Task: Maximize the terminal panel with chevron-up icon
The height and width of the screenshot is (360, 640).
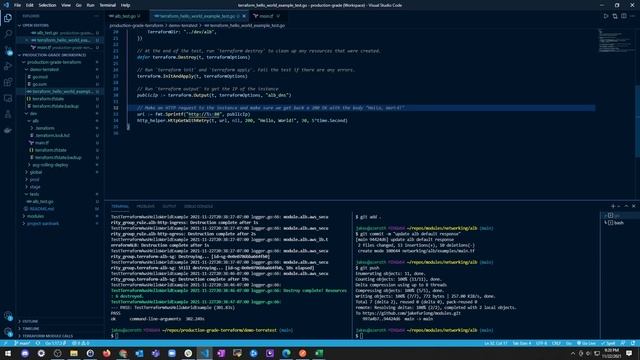Action: [627, 206]
